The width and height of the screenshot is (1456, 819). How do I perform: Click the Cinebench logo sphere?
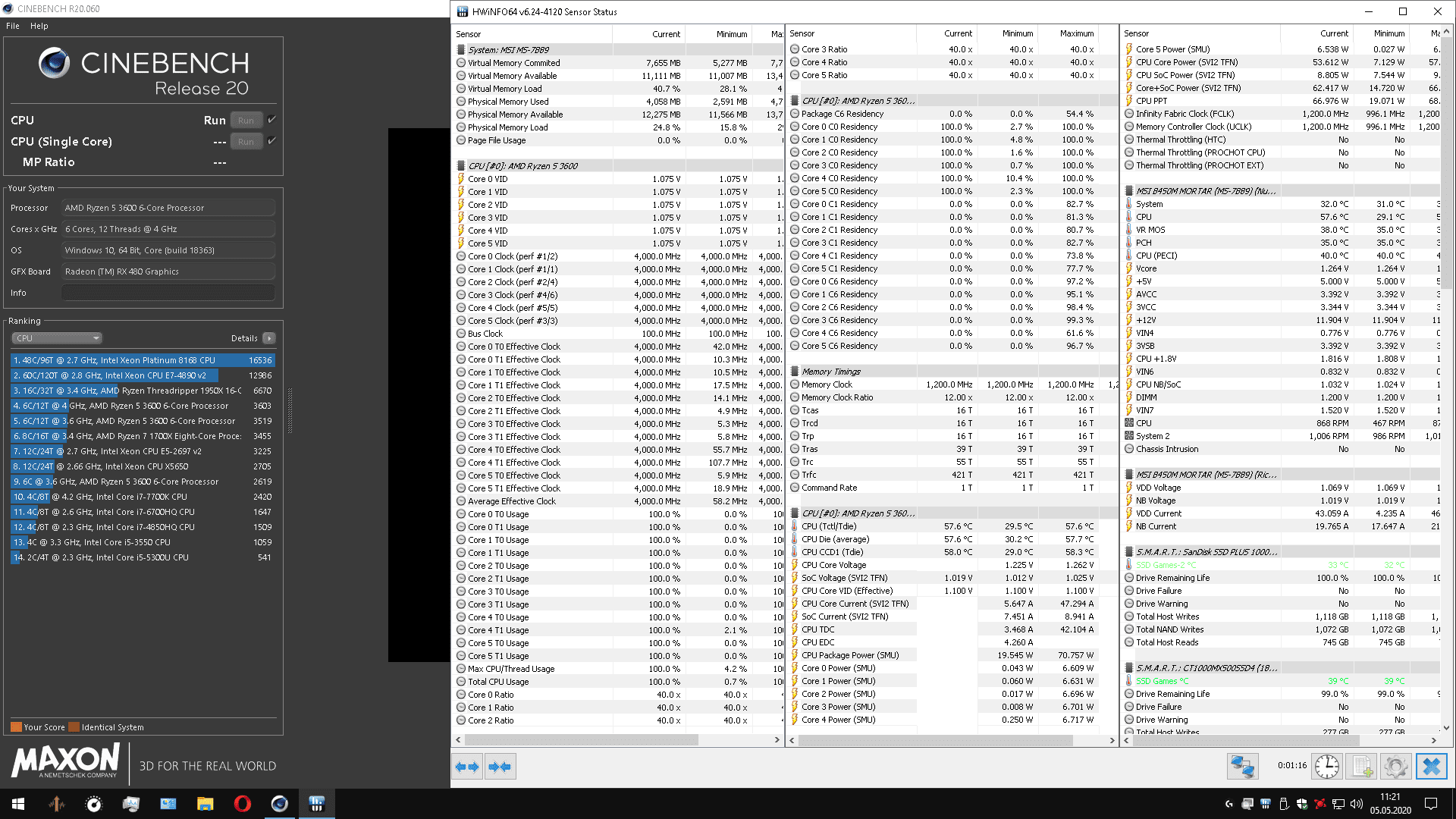coord(55,63)
